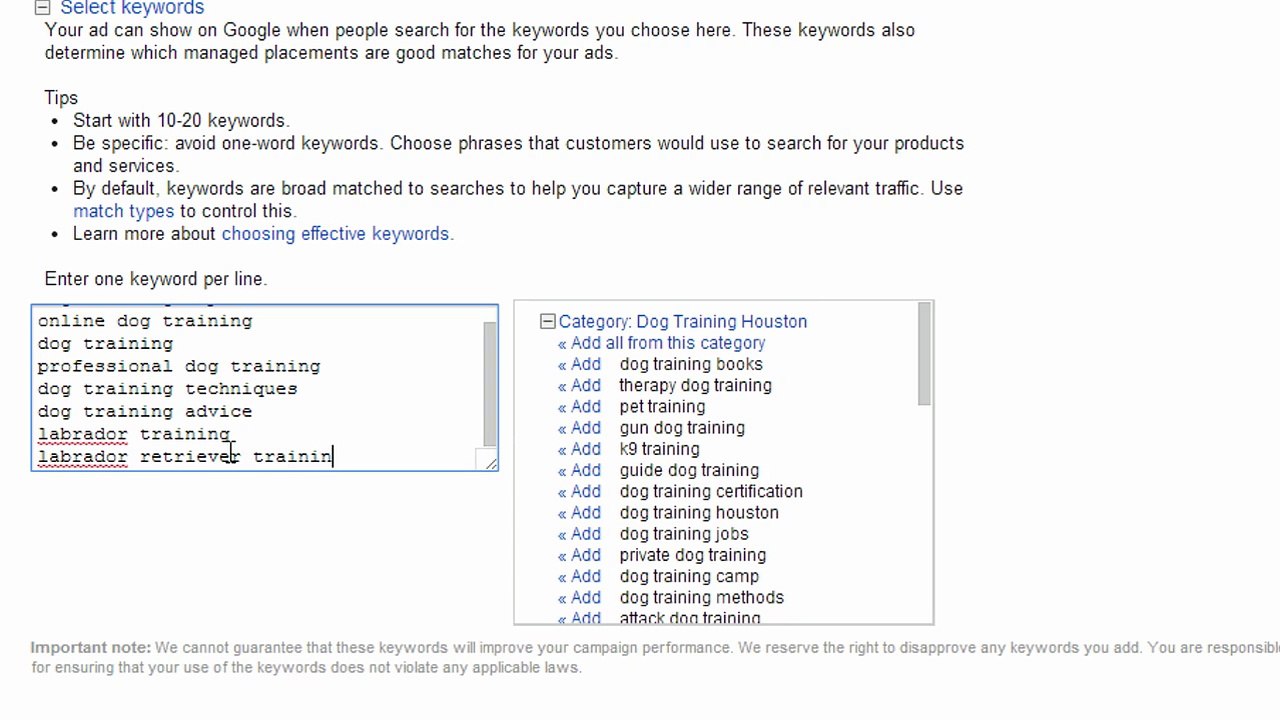The image size is (1280, 720).
Task: Open the match types link
Action: 123,211
